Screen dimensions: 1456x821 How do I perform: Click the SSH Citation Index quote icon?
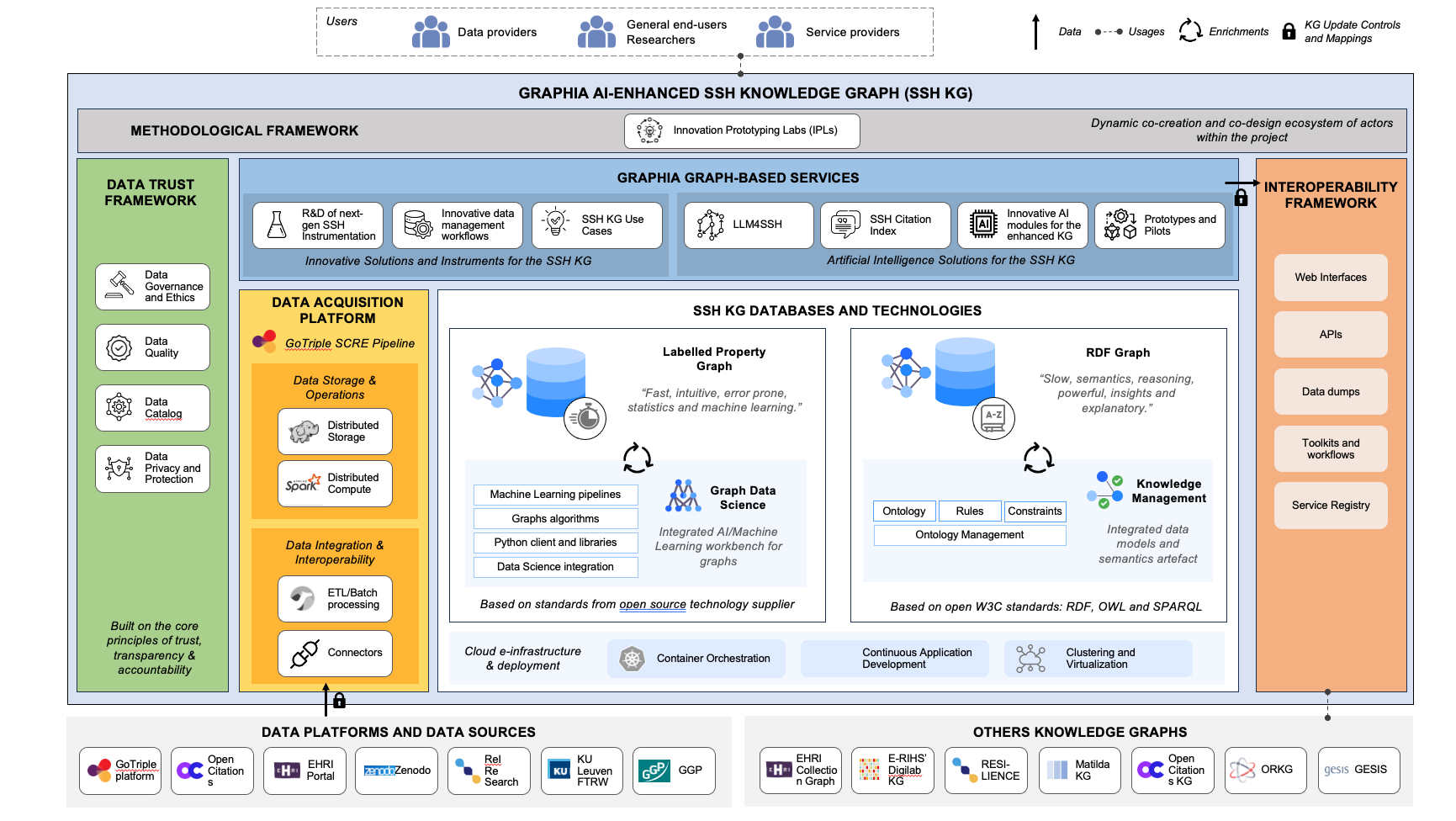[845, 225]
